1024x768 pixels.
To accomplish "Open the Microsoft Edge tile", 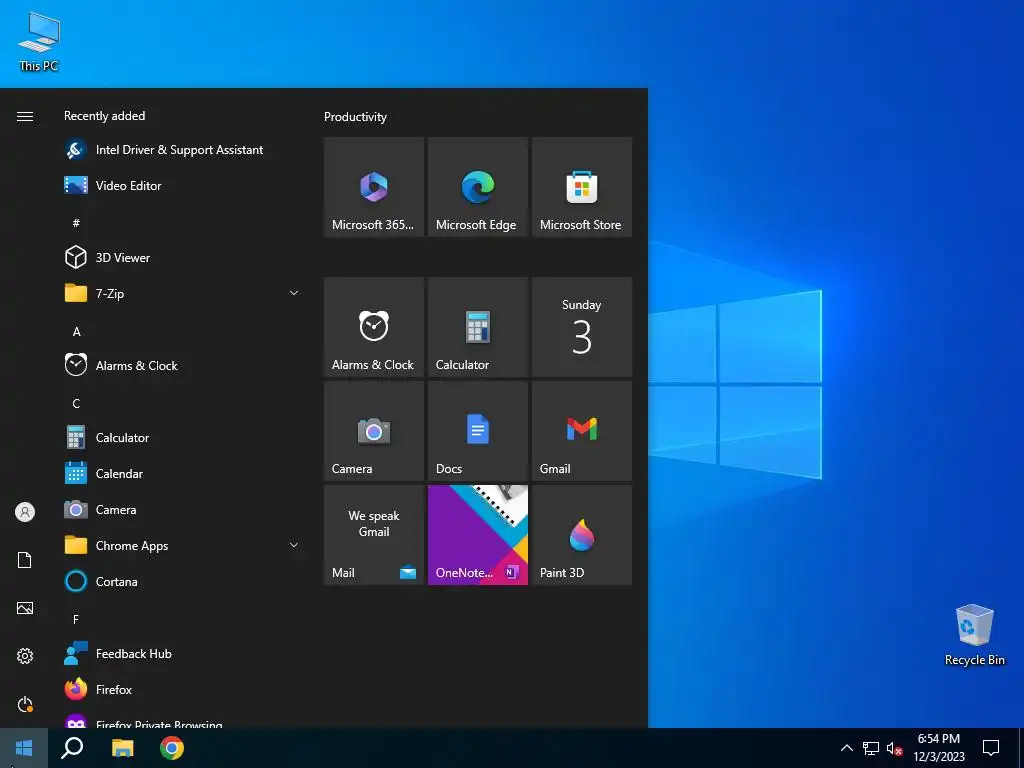I will click(477, 187).
